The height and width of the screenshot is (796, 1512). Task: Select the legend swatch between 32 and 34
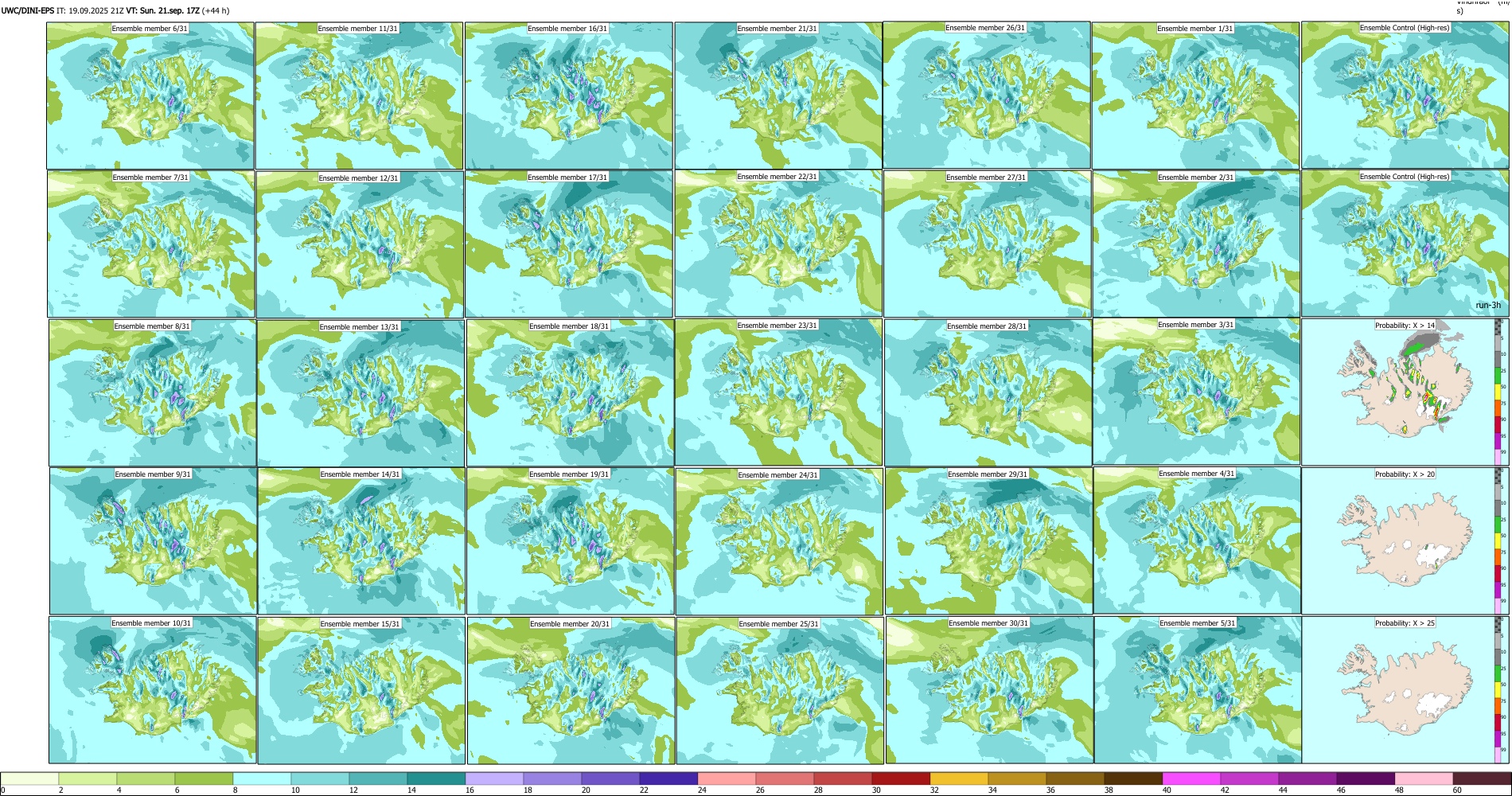coord(959,778)
